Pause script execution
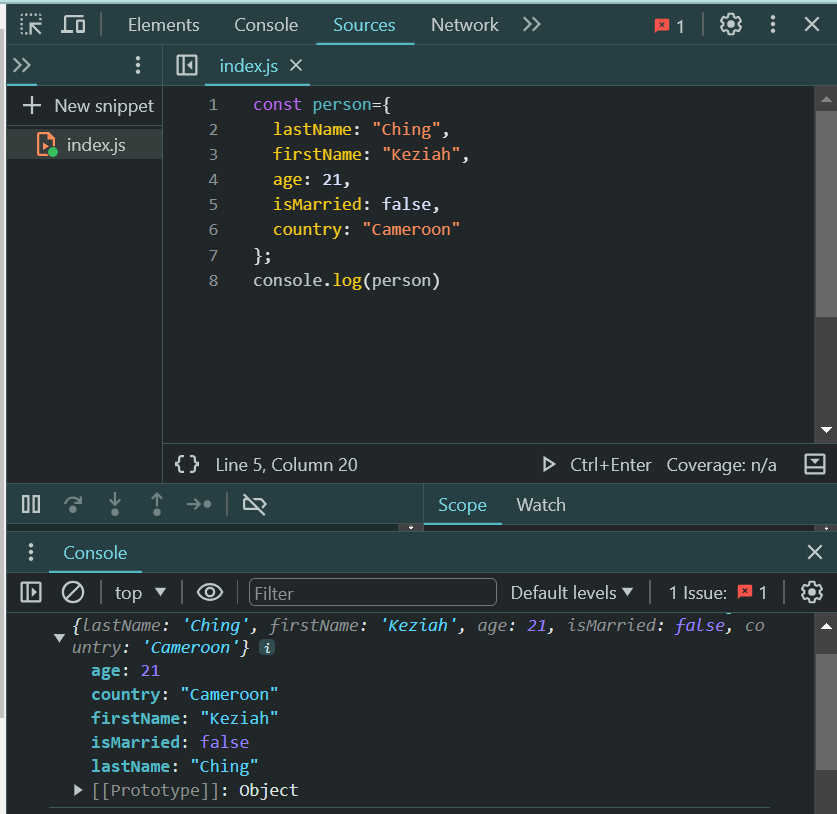The image size is (837, 814). 30,504
